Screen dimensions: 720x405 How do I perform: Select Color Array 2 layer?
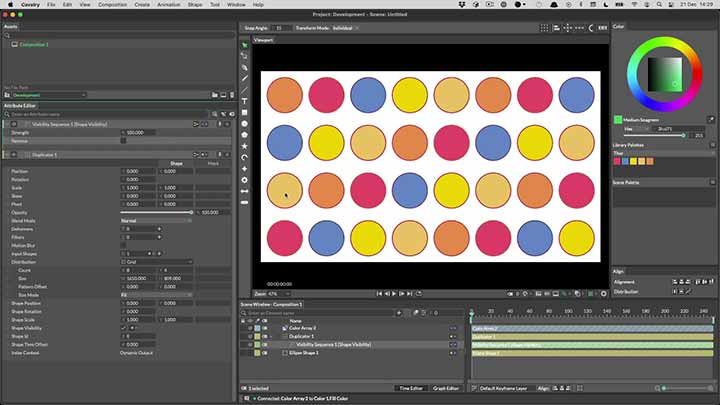click(x=302, y=328)
